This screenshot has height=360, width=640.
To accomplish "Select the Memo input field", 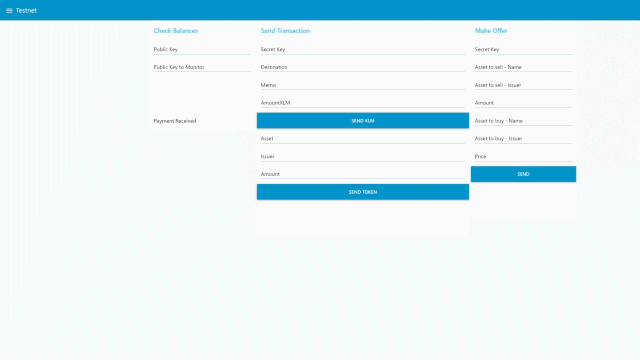I will point(363,85).
